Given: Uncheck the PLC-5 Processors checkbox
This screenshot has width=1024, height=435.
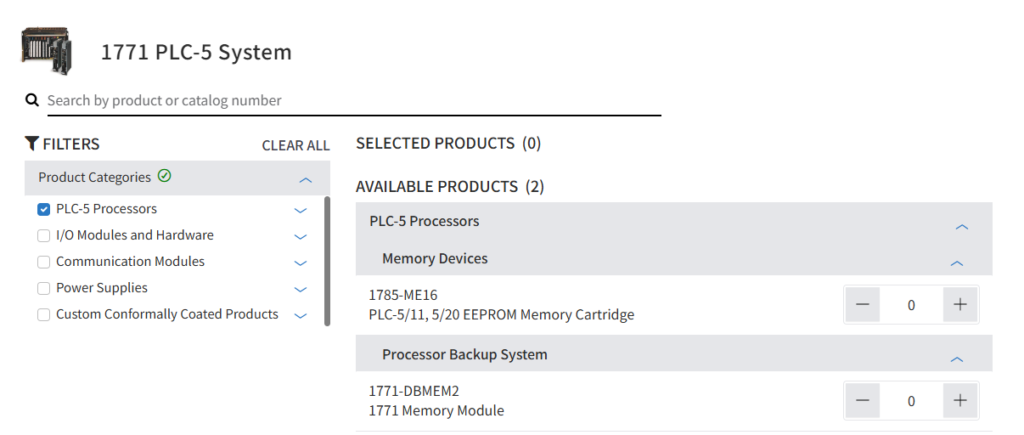Looking at the screenshot, I should coord(43,210).
